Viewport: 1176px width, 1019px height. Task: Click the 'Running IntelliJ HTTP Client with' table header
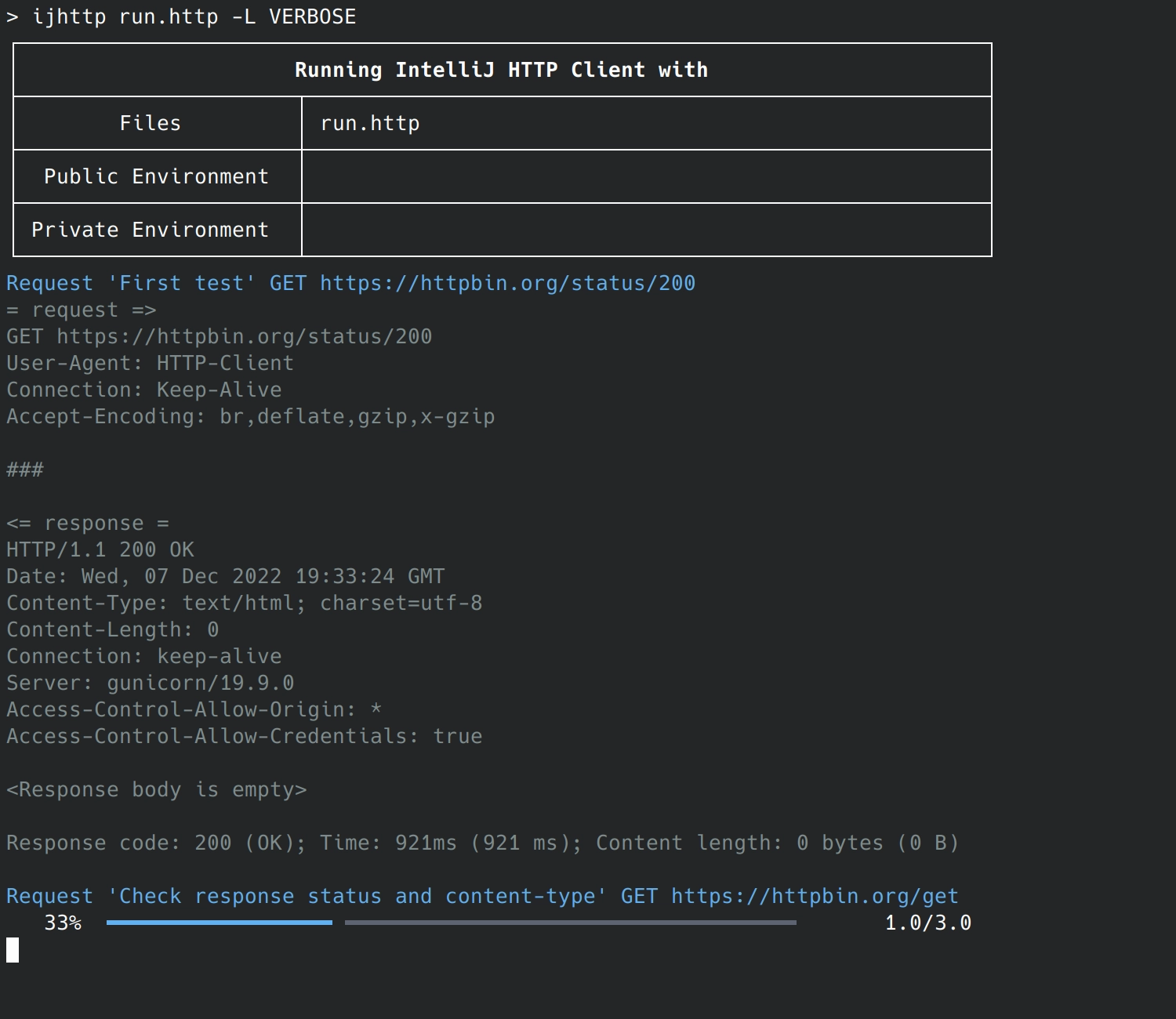click(502, 70)
